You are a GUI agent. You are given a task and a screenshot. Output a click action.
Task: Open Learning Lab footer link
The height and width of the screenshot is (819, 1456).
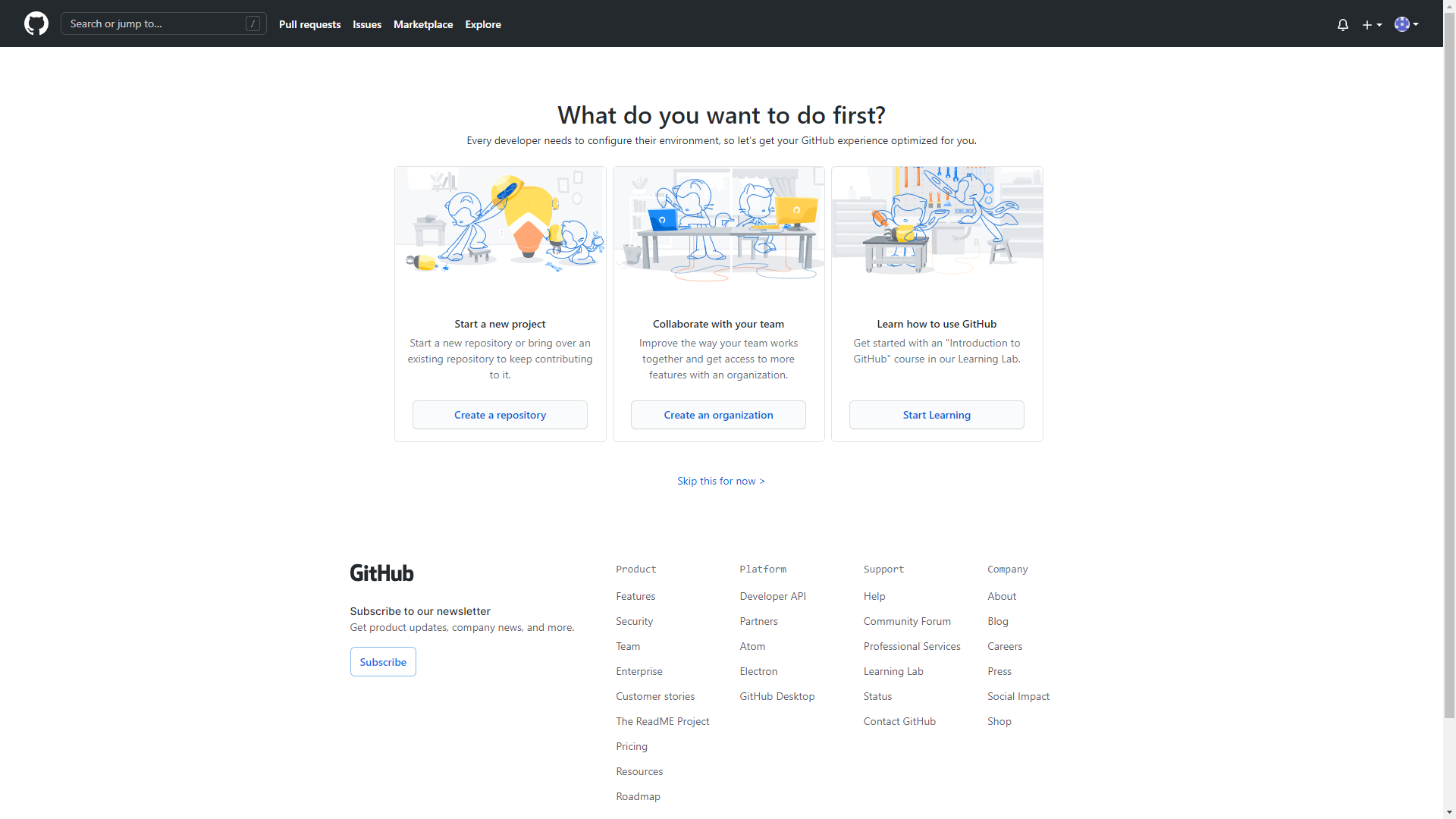pyautogui.click(x=893, y=671)
